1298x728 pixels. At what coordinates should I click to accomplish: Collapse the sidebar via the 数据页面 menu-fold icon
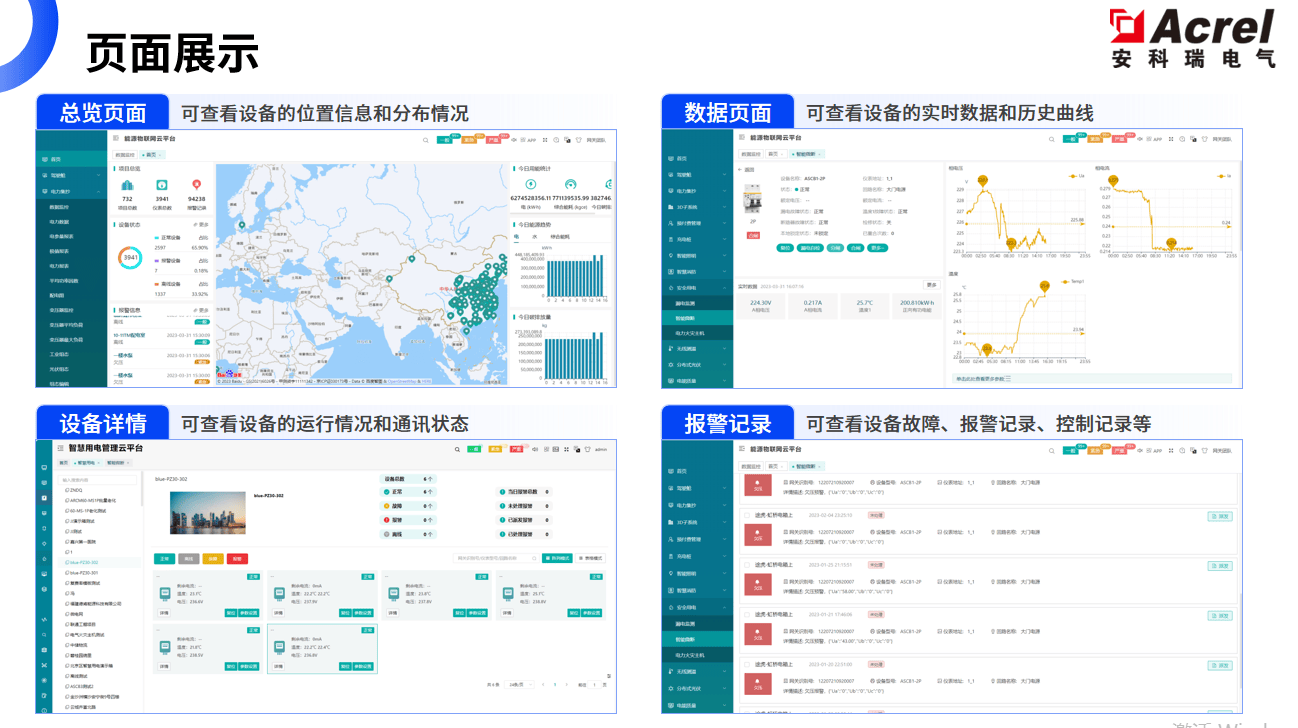741,137
